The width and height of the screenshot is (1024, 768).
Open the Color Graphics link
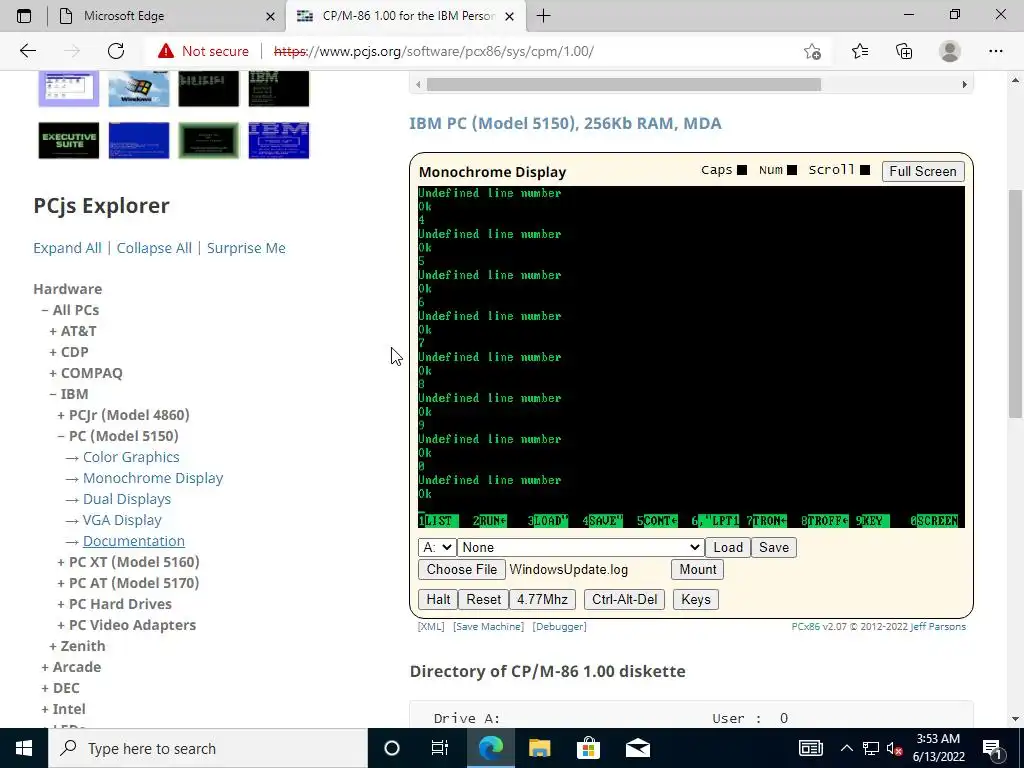point(131,457)
